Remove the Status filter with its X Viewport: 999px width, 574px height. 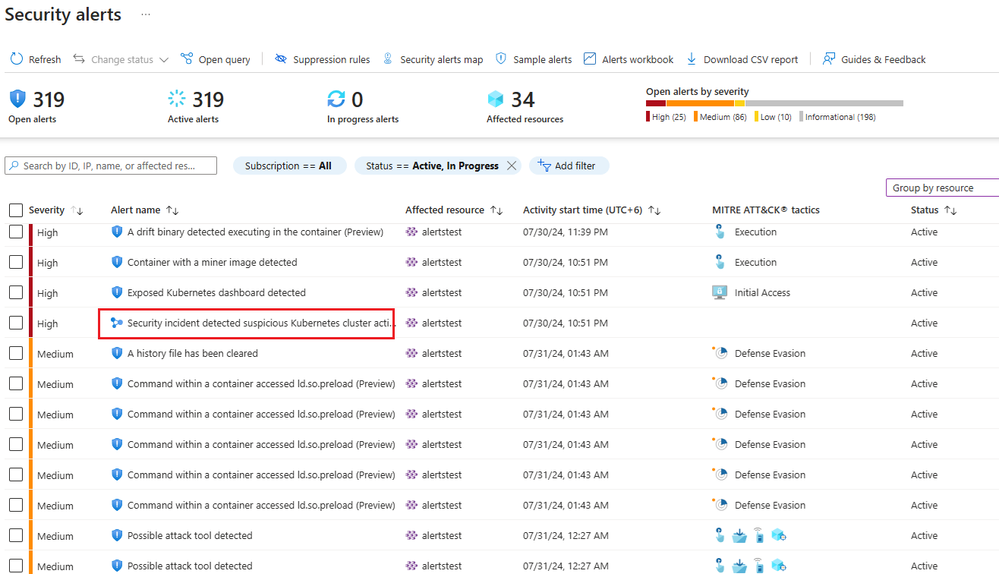[512, 166]
